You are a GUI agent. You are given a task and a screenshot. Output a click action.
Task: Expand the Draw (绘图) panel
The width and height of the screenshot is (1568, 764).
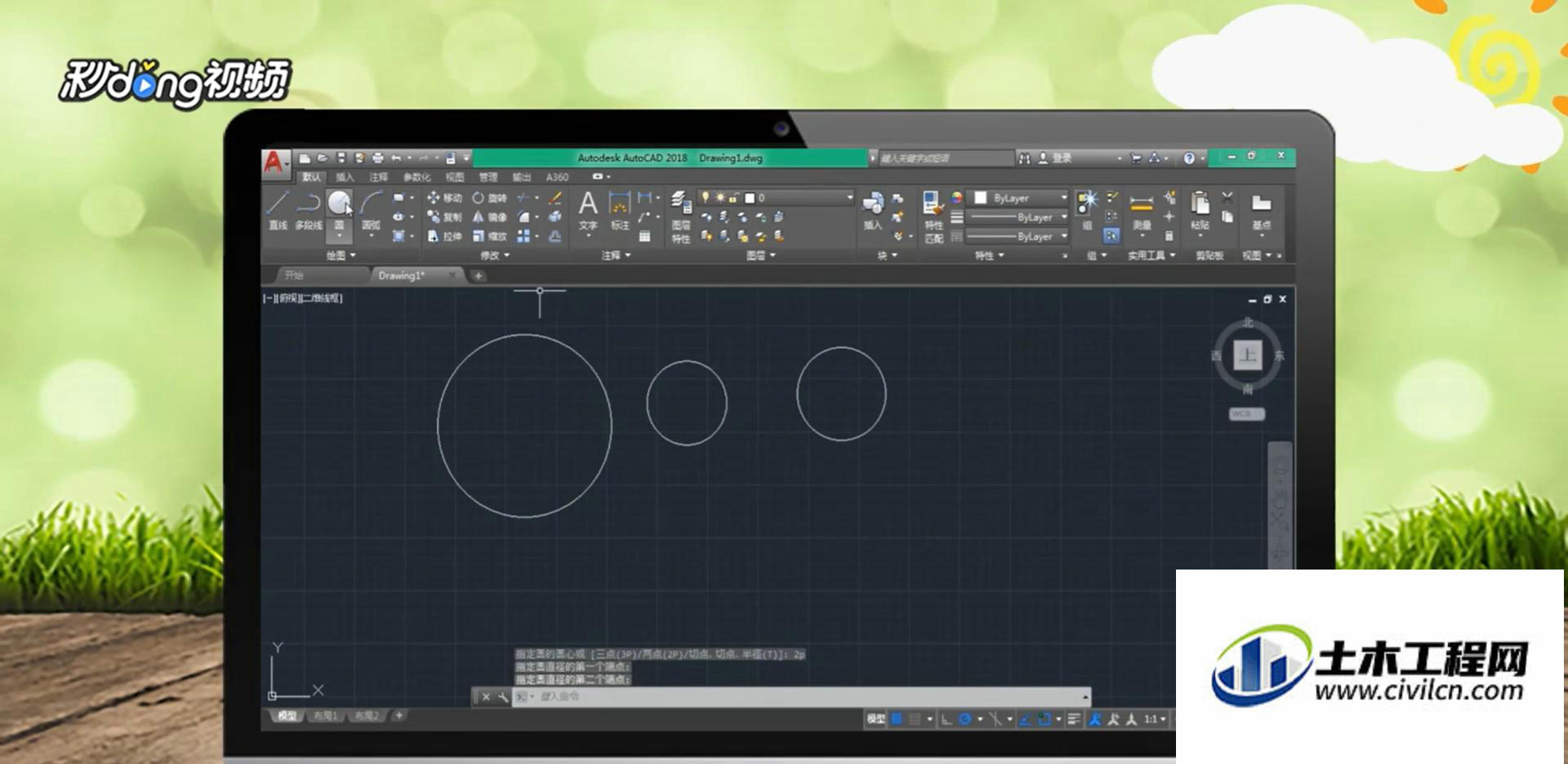click(341, 256)
